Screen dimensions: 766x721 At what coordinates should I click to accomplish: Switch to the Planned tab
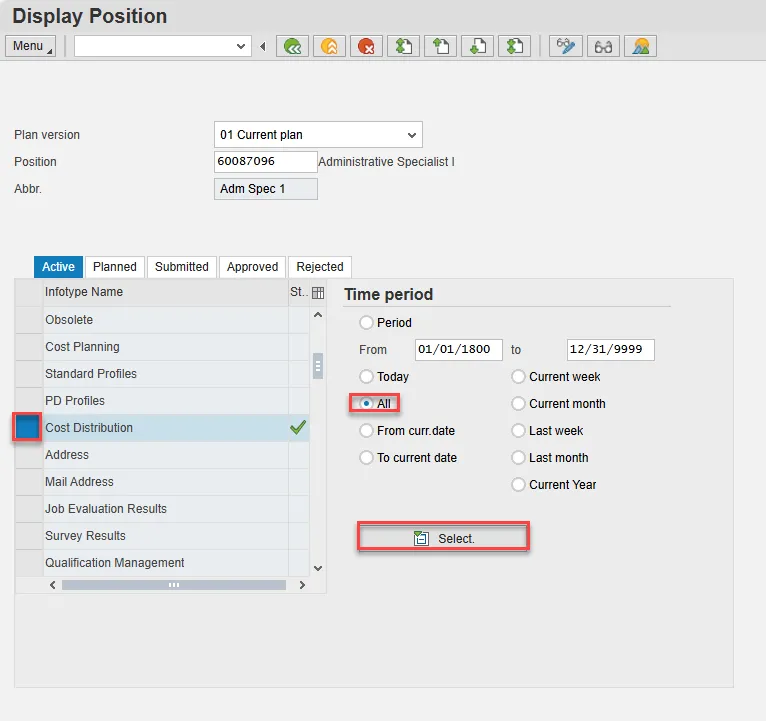pyautogui.click(x=115, y=267)
